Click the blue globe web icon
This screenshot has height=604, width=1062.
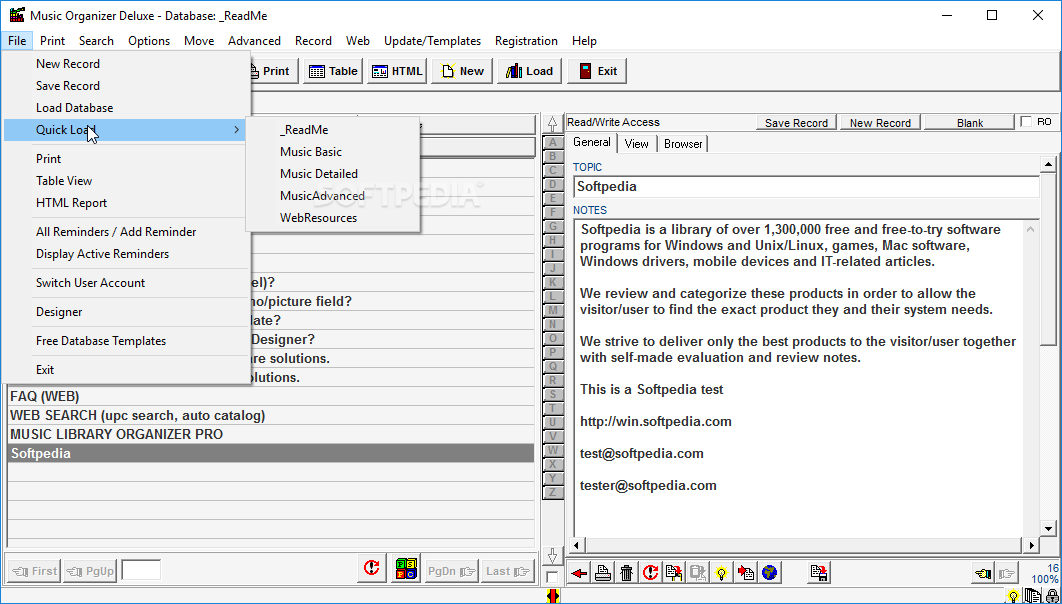[769, 574]
